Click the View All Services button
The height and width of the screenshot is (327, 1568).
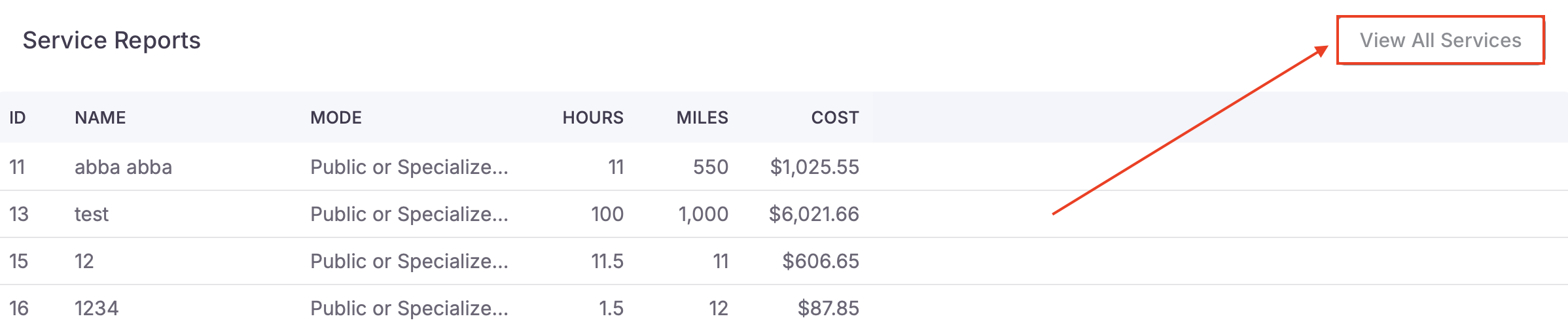pyautogui.click(x=1440, y=41)
